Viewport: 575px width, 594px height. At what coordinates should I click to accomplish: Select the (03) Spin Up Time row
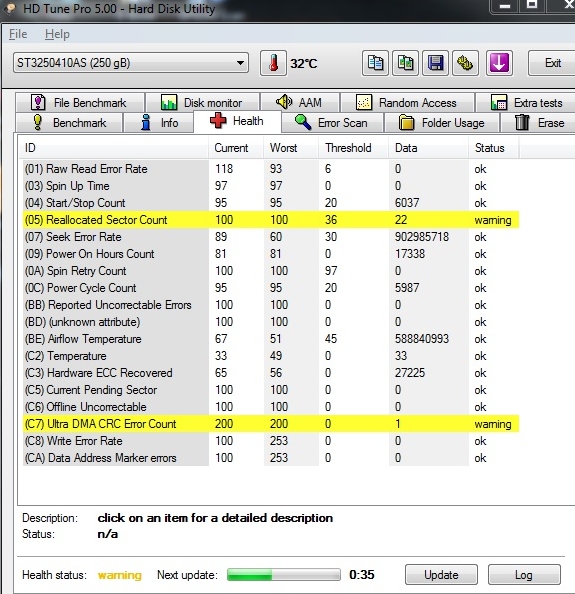tap(271, 186)
